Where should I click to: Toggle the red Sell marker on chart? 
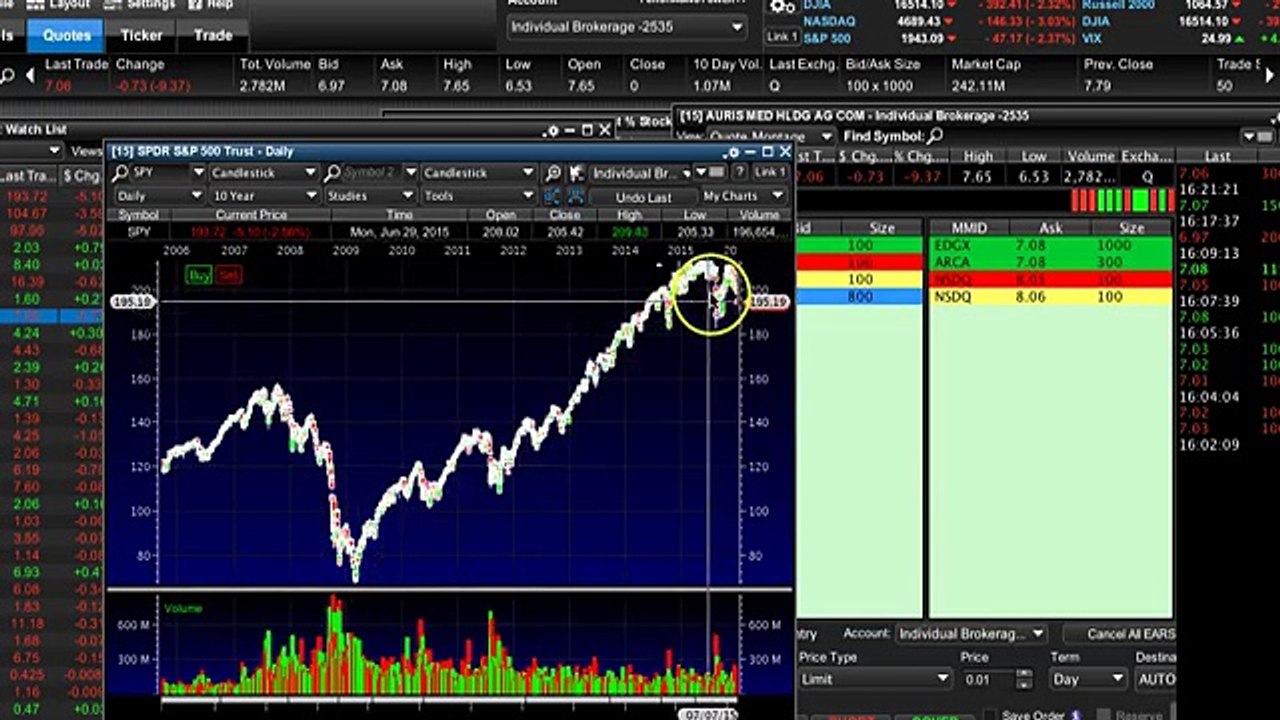(229, 275)
